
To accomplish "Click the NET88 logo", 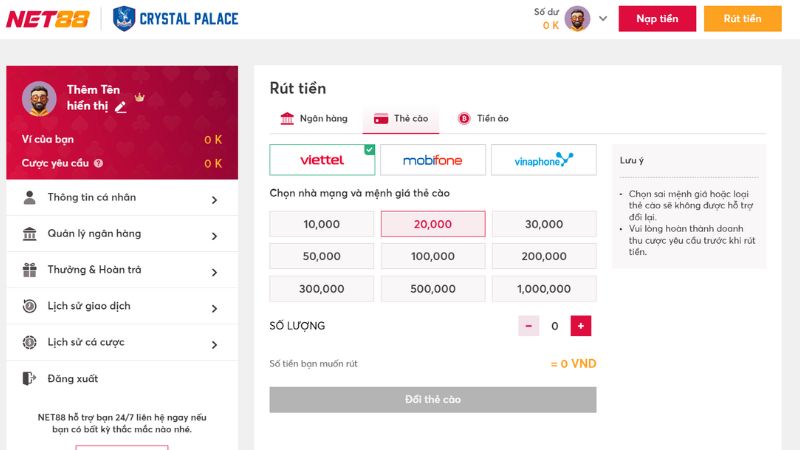I will pyautogui.click(x=48, y=19).
